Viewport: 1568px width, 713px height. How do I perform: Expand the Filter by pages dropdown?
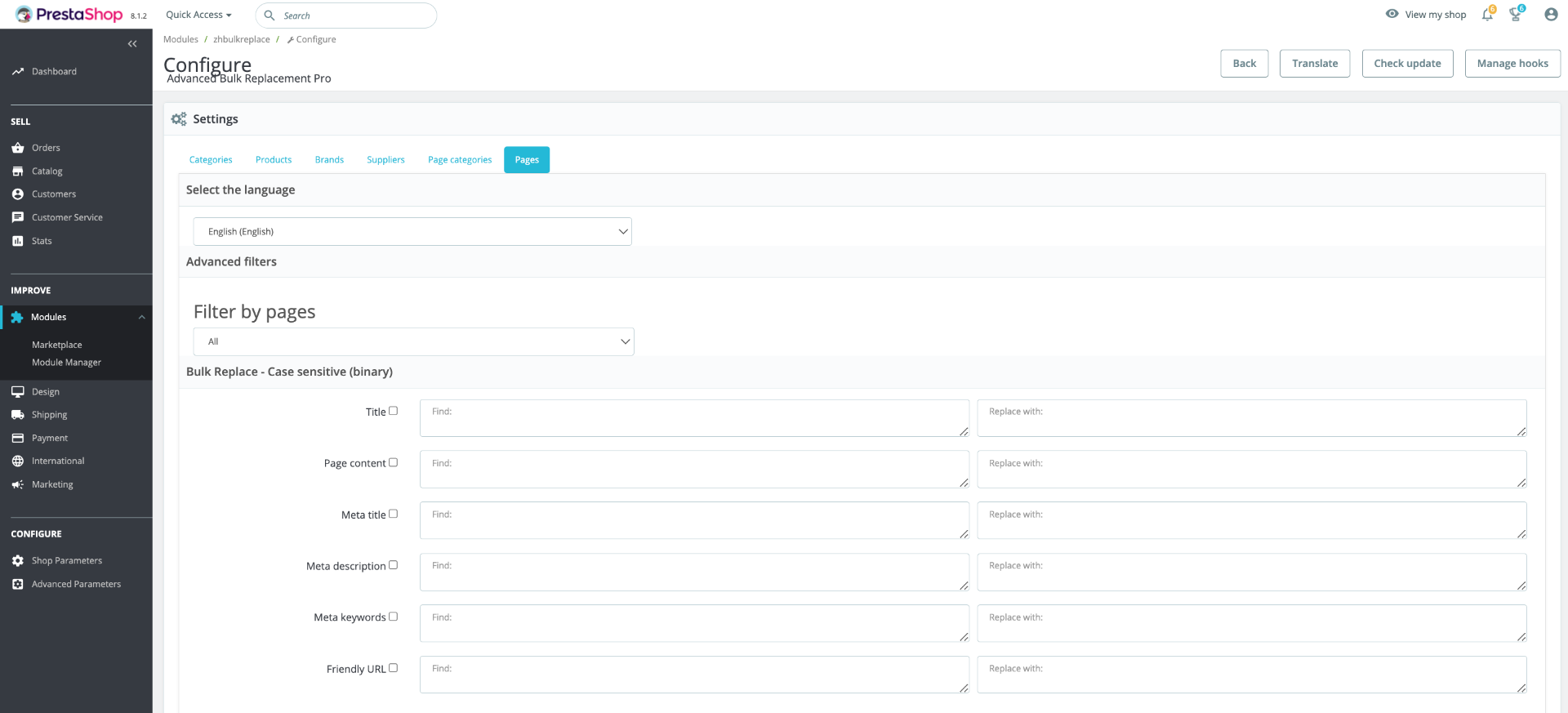tap(413, 341)
